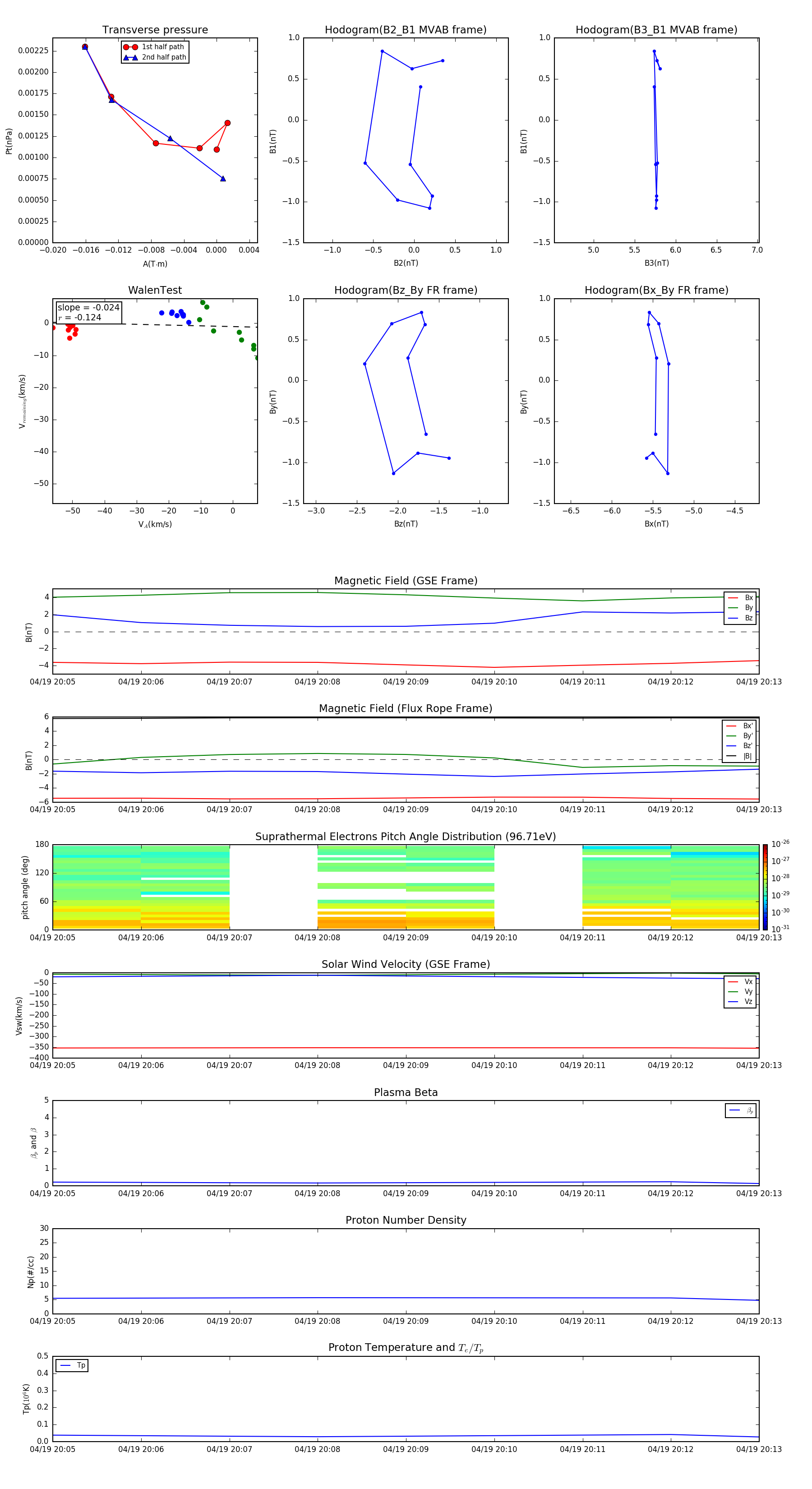Click the '2nd half path' legend entry
Image resolution: width=812 pixels, height=1489 pixels.
154,57
